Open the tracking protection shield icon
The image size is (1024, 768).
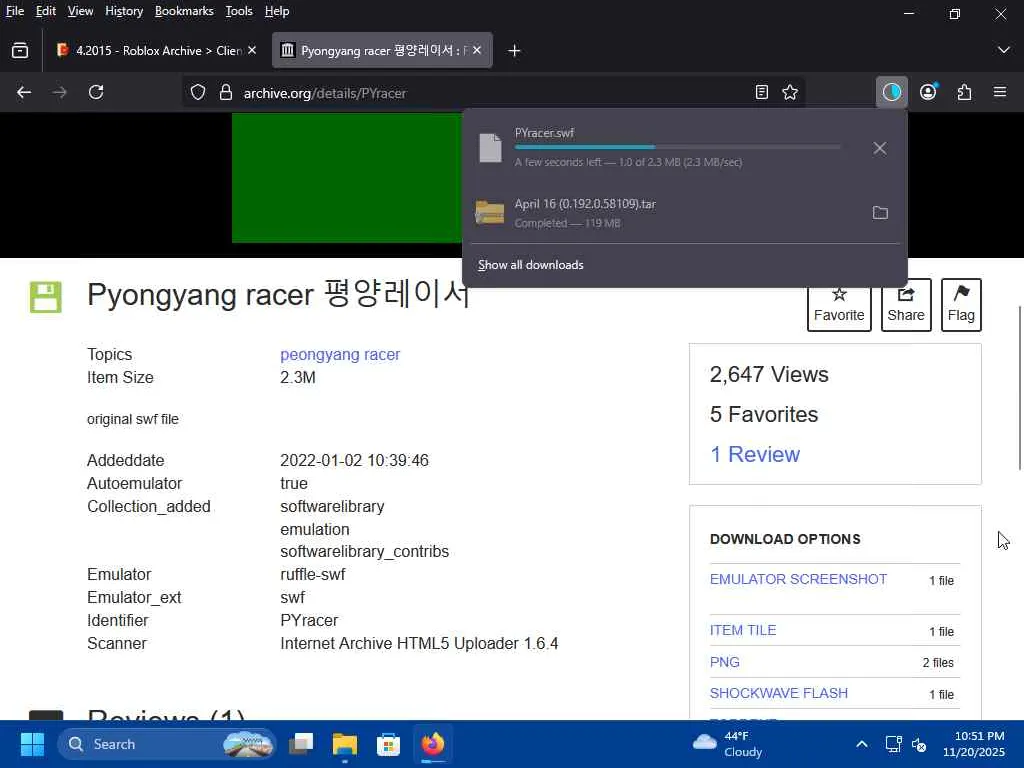click(198, 93)
